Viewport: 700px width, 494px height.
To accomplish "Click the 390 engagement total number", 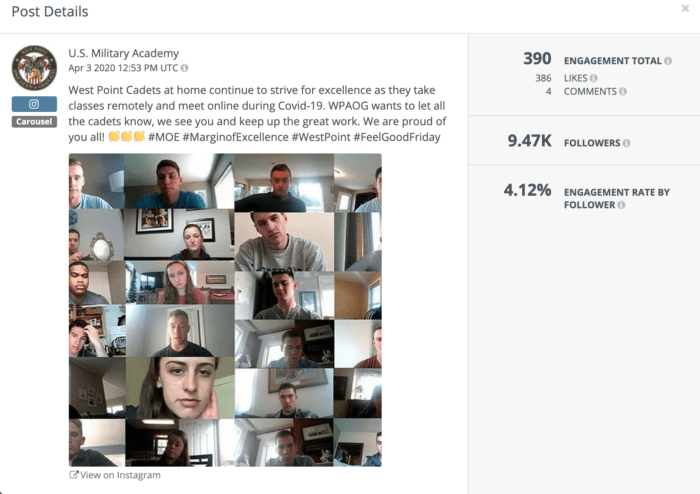I will pos(537,58).
